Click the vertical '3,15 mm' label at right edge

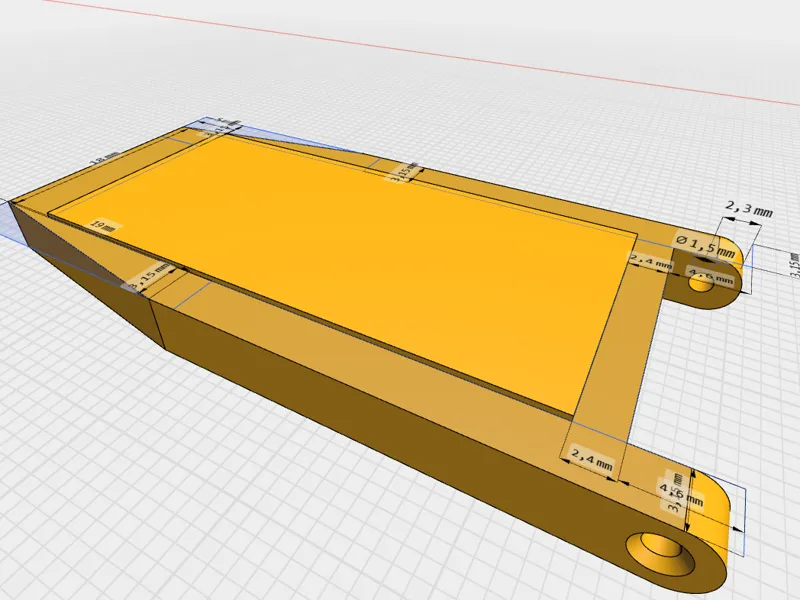(795, 265)
